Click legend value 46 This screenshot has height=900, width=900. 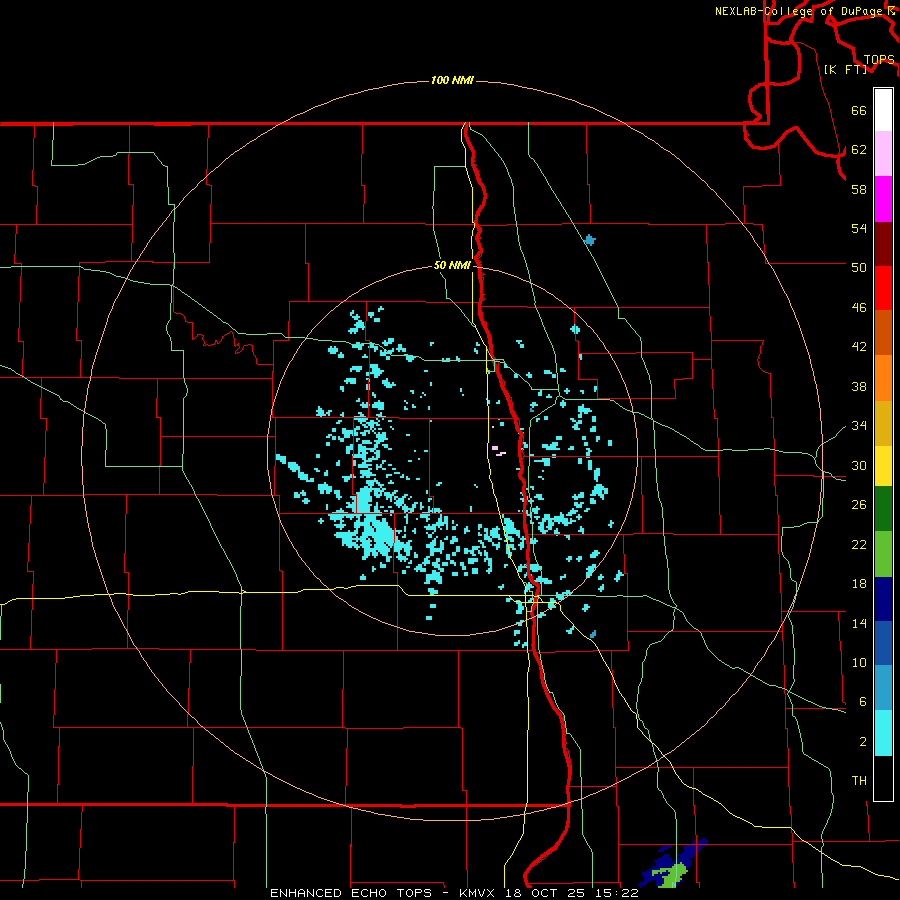click(859, 308)
